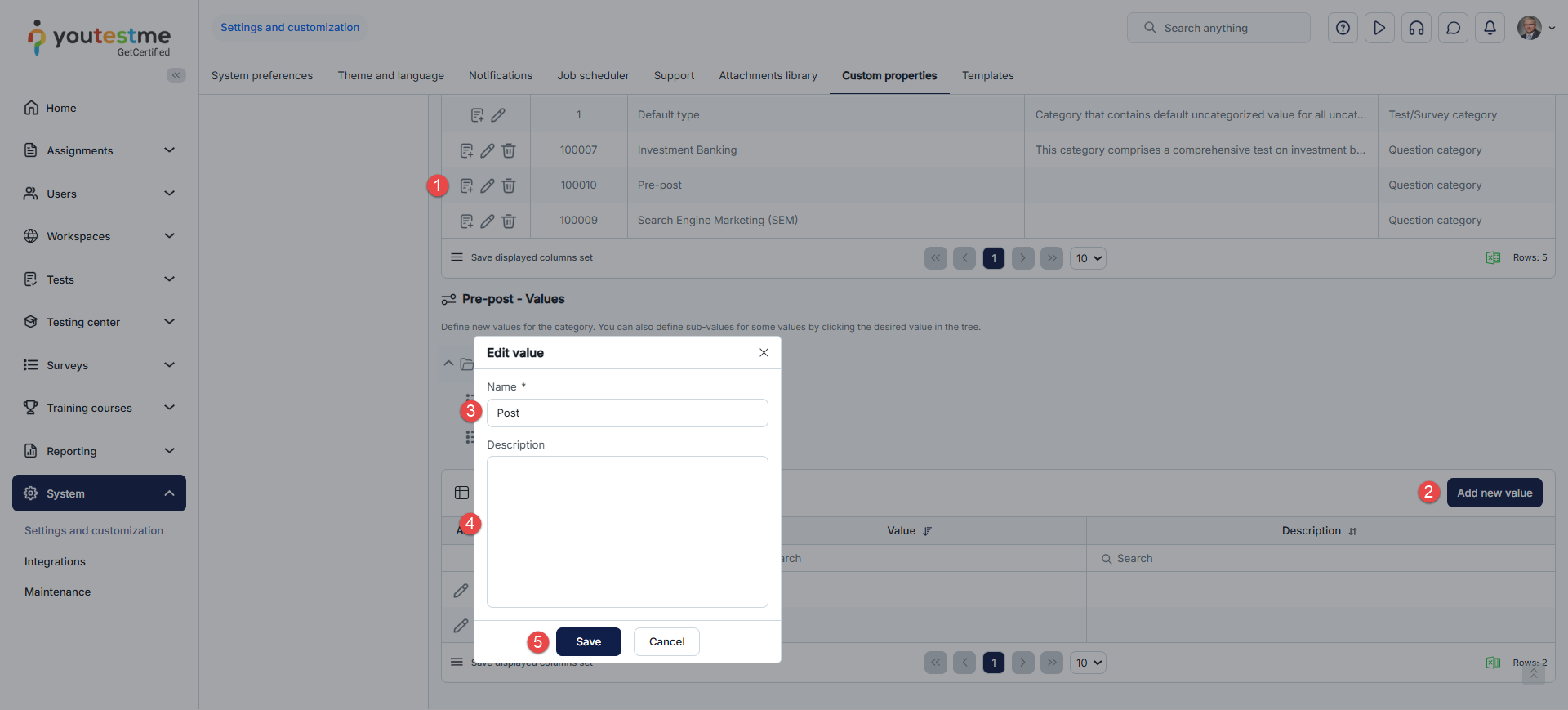Open rows-per-page dropdown of the values table
This screenshot has width=1568, height=710.
pos(1088,663)
